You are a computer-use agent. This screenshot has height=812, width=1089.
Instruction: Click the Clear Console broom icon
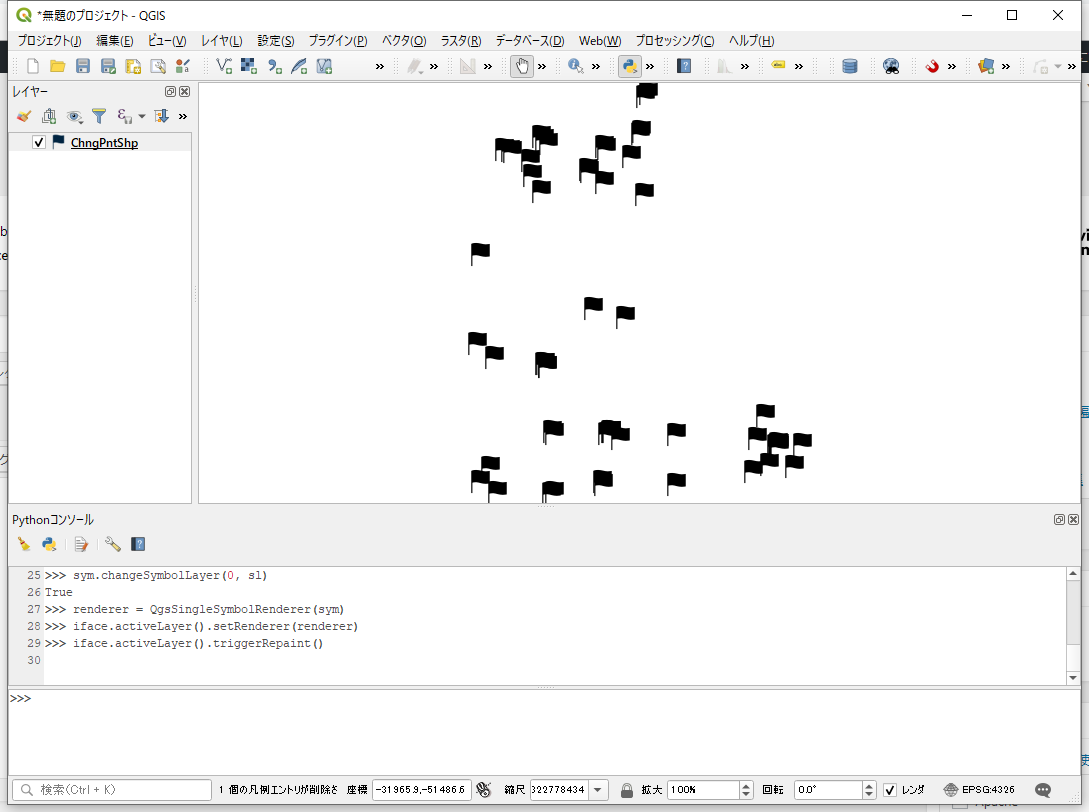coord(24,544)
